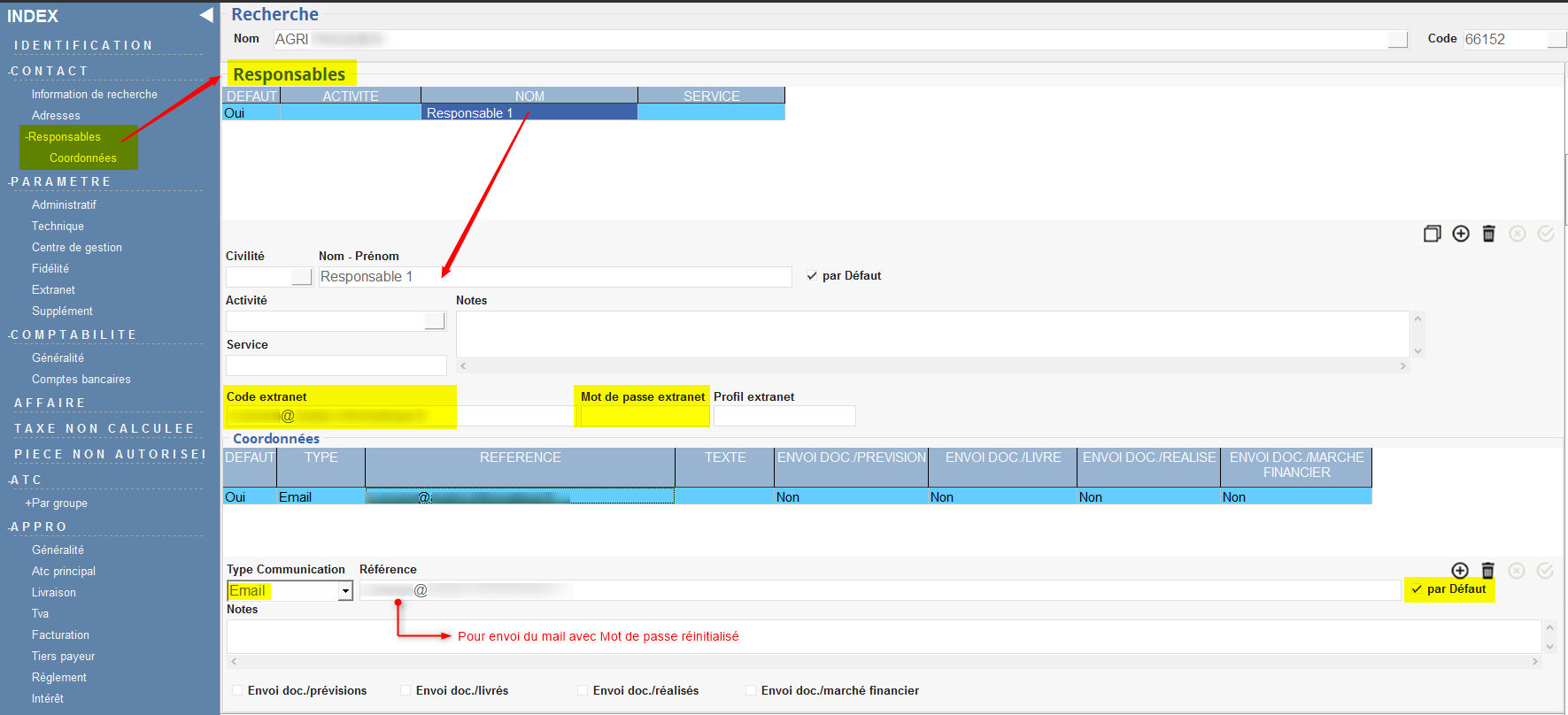The image size is (1568, 715).
Task: Click validate checkmark icon for Responsables
Action: point(1546,234)
